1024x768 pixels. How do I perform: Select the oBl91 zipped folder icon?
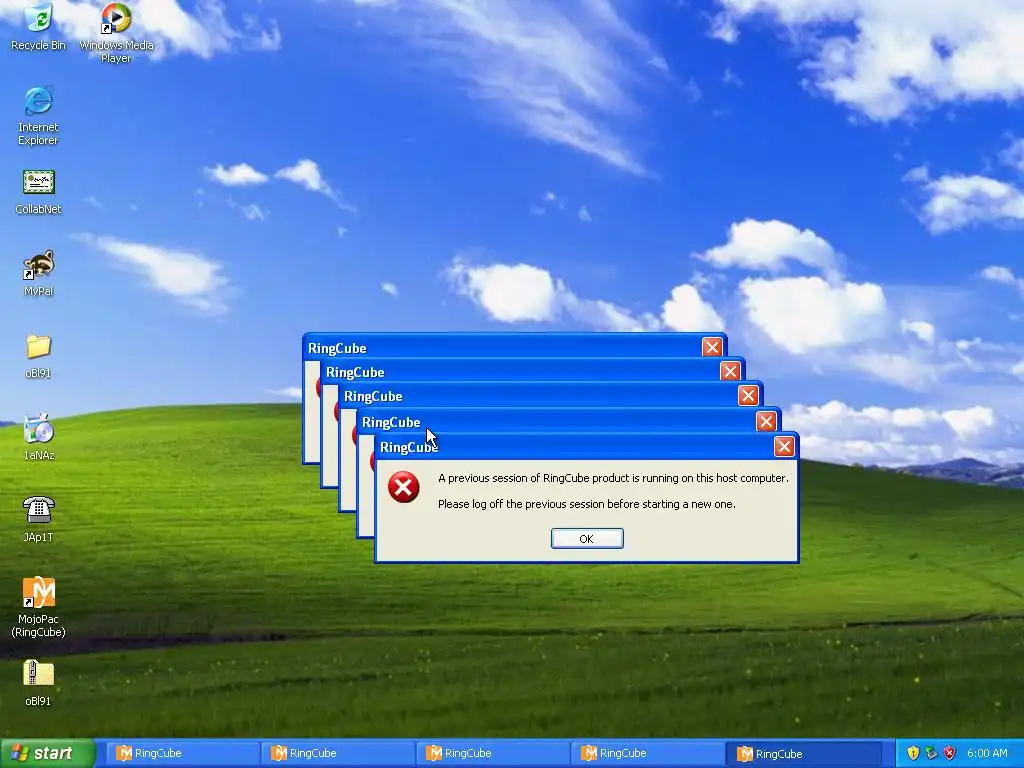[39, 683]
